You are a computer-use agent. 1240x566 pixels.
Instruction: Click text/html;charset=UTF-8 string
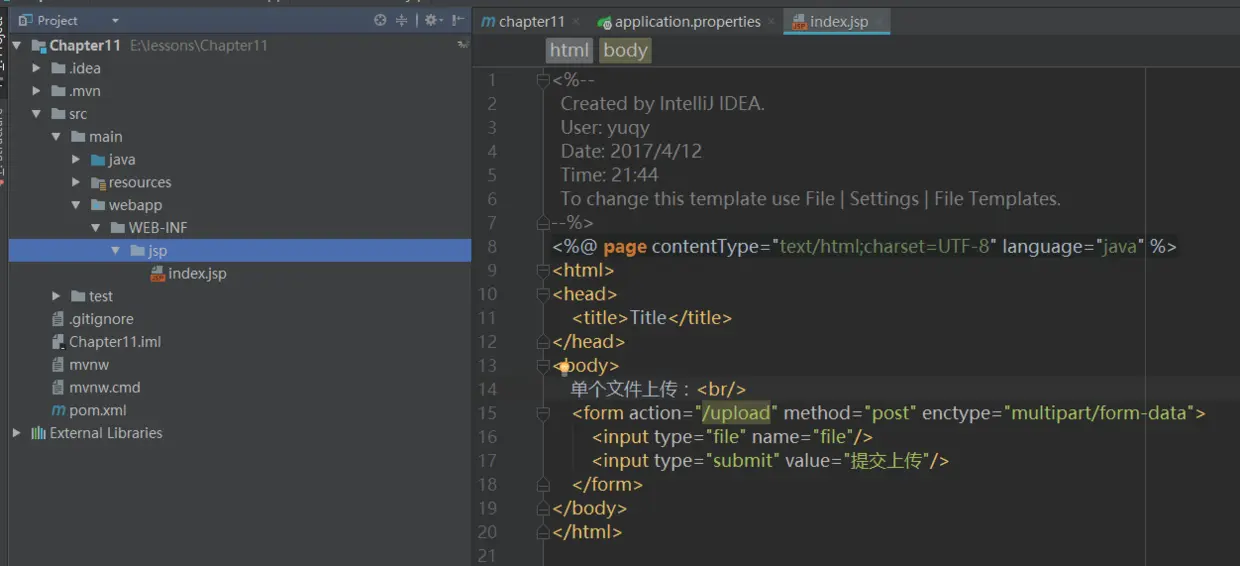click(x=884, y=246)
